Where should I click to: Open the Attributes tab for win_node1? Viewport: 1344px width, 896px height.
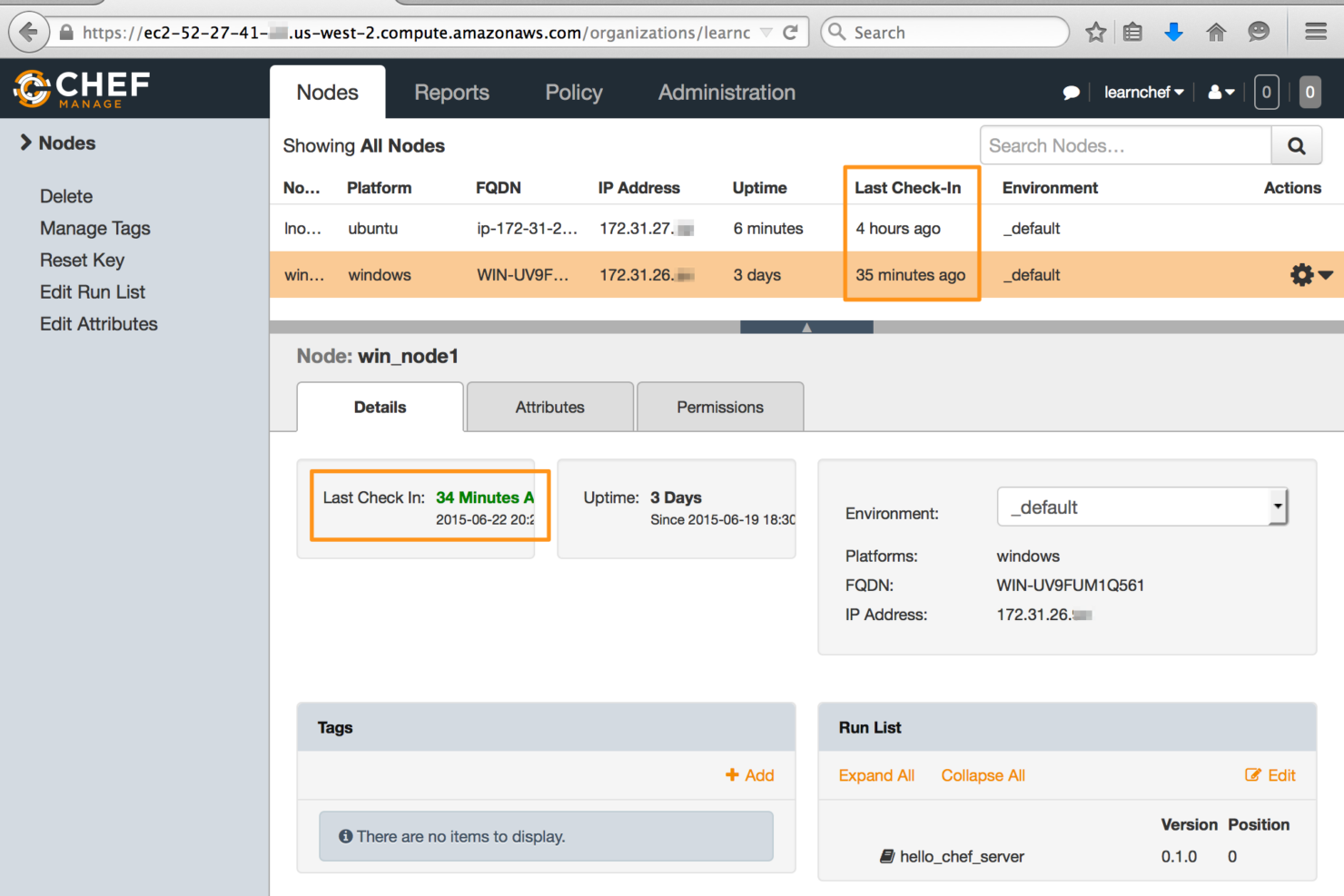pos(549,408)
